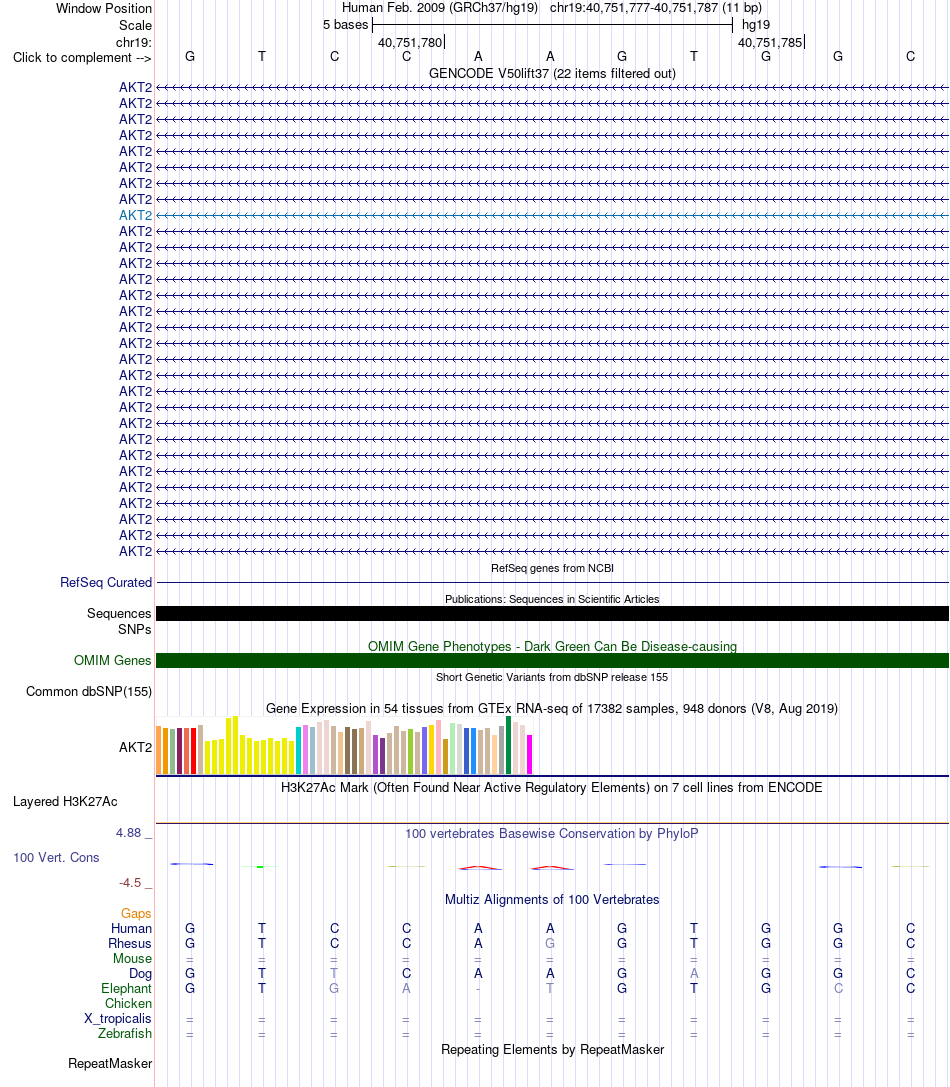
Task: Click the -4.5 PhyloP lower scale value
Action: point(130,882)
